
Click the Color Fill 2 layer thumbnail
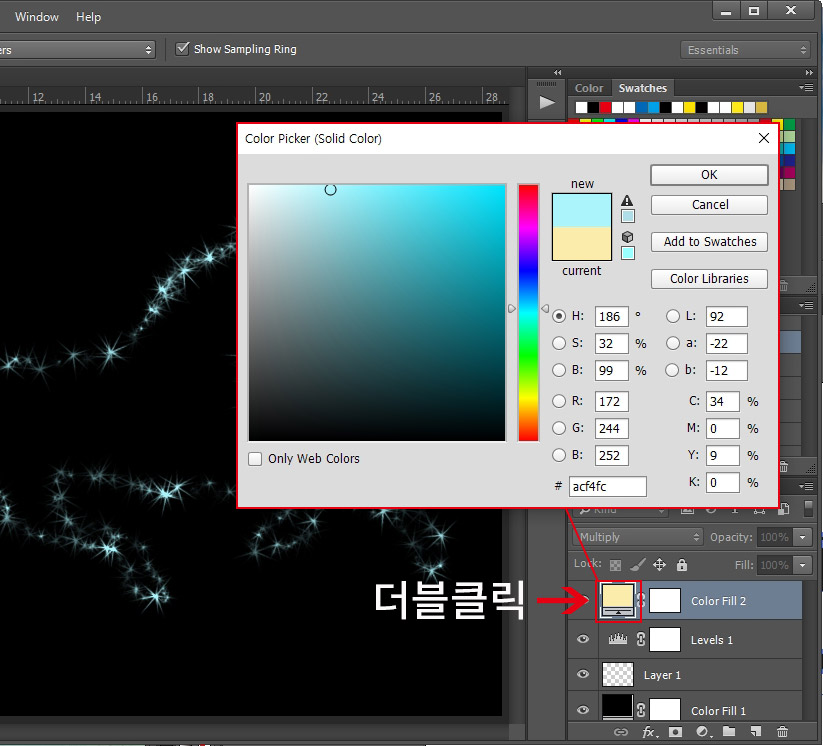(617, 601)
